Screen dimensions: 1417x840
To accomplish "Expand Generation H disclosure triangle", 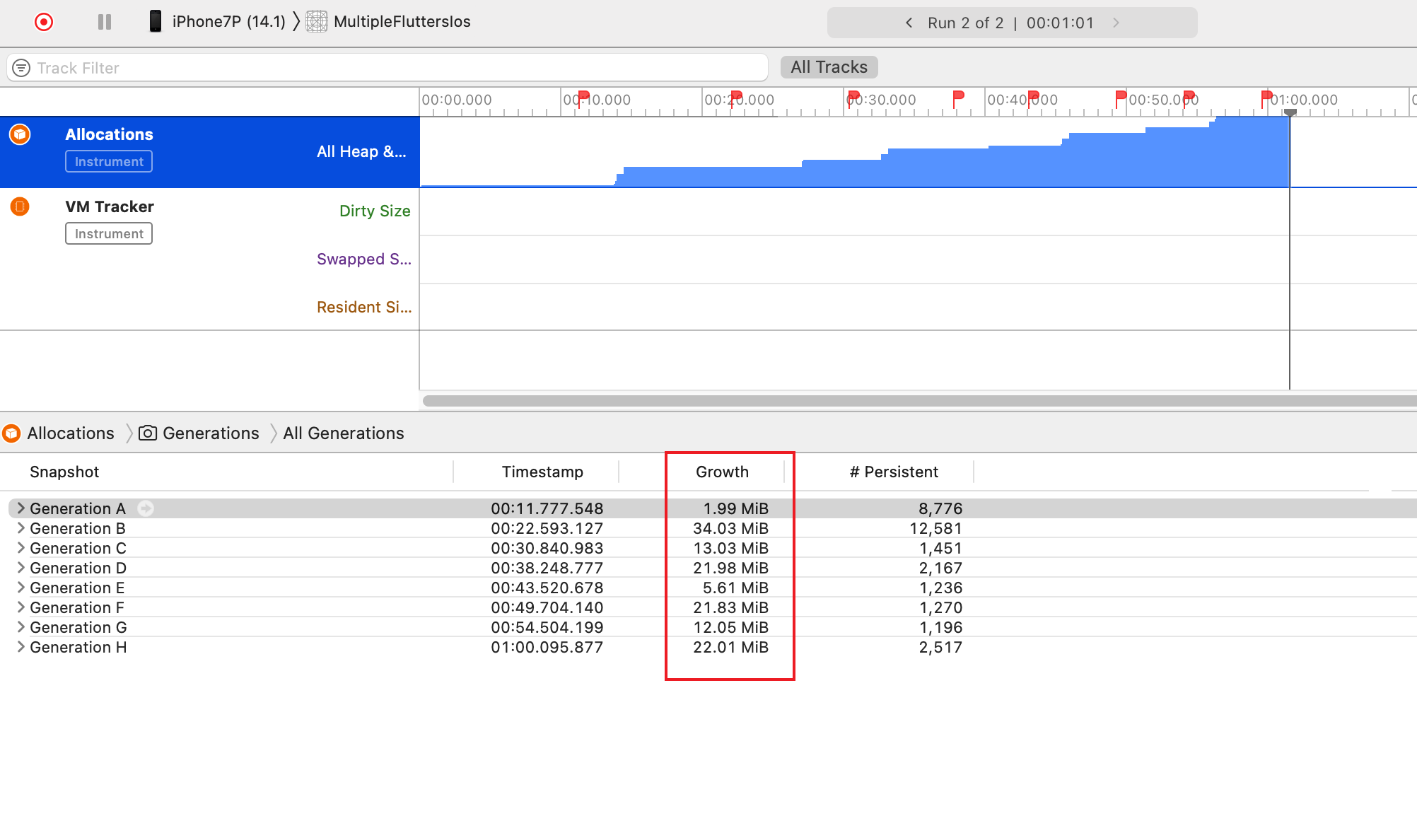I will pos(21,647).
